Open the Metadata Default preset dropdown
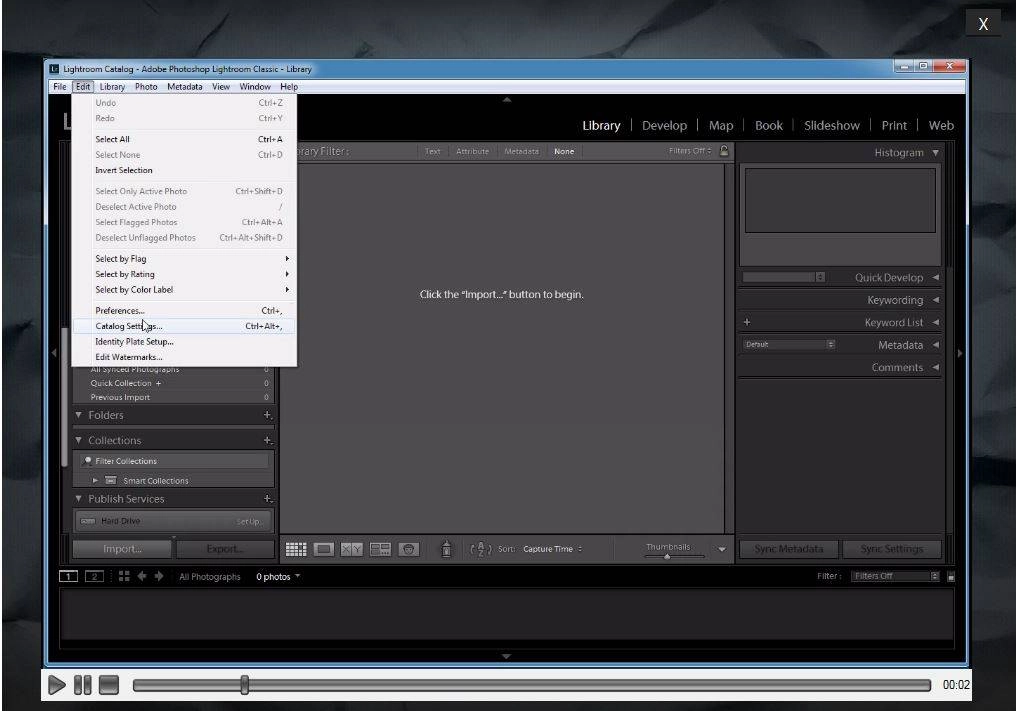Viewport: 1017px width, 711px height. click(x=789, y=344)
